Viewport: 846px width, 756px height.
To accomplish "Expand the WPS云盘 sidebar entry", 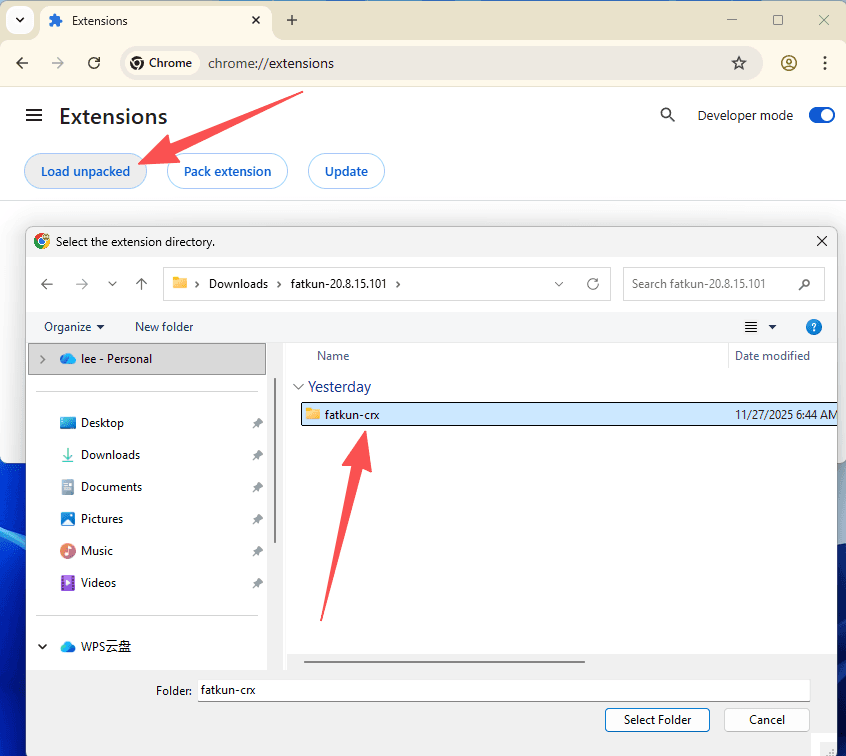I will [x=42, y=646].
